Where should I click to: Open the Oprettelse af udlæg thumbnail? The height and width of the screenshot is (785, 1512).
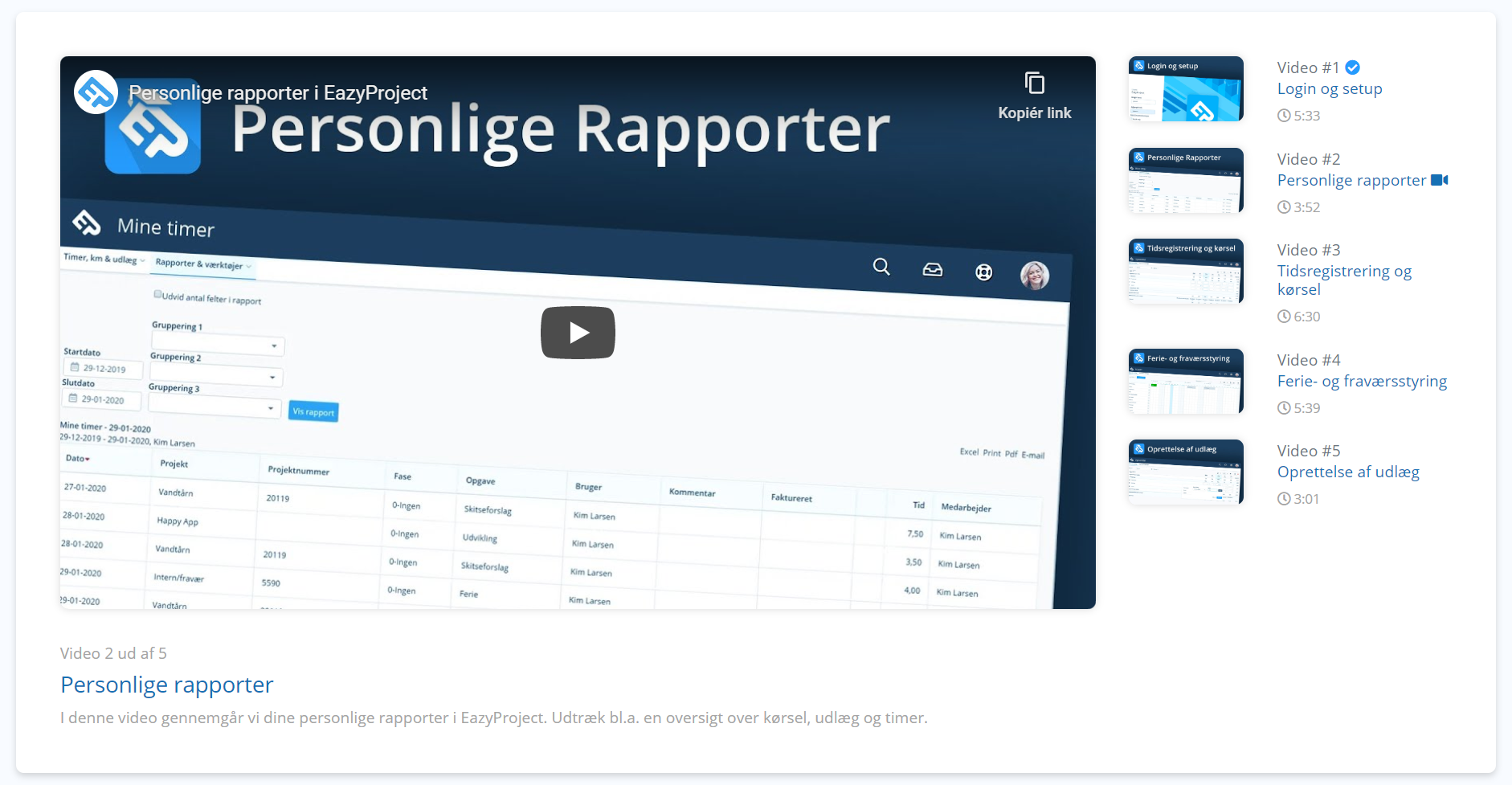(1186, 472)
